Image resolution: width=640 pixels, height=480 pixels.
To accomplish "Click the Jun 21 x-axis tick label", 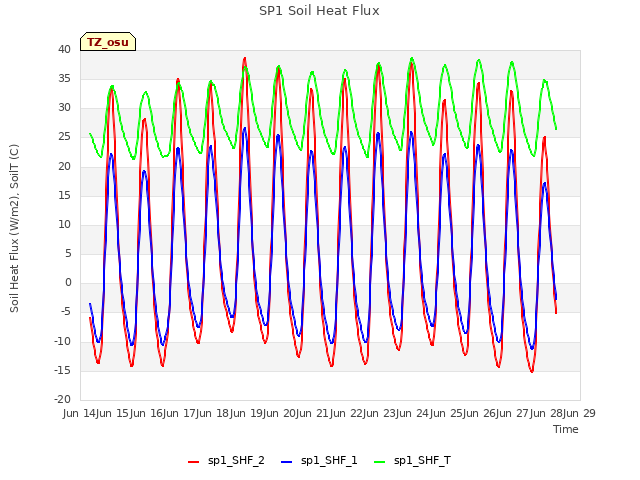I will point(313,413).
